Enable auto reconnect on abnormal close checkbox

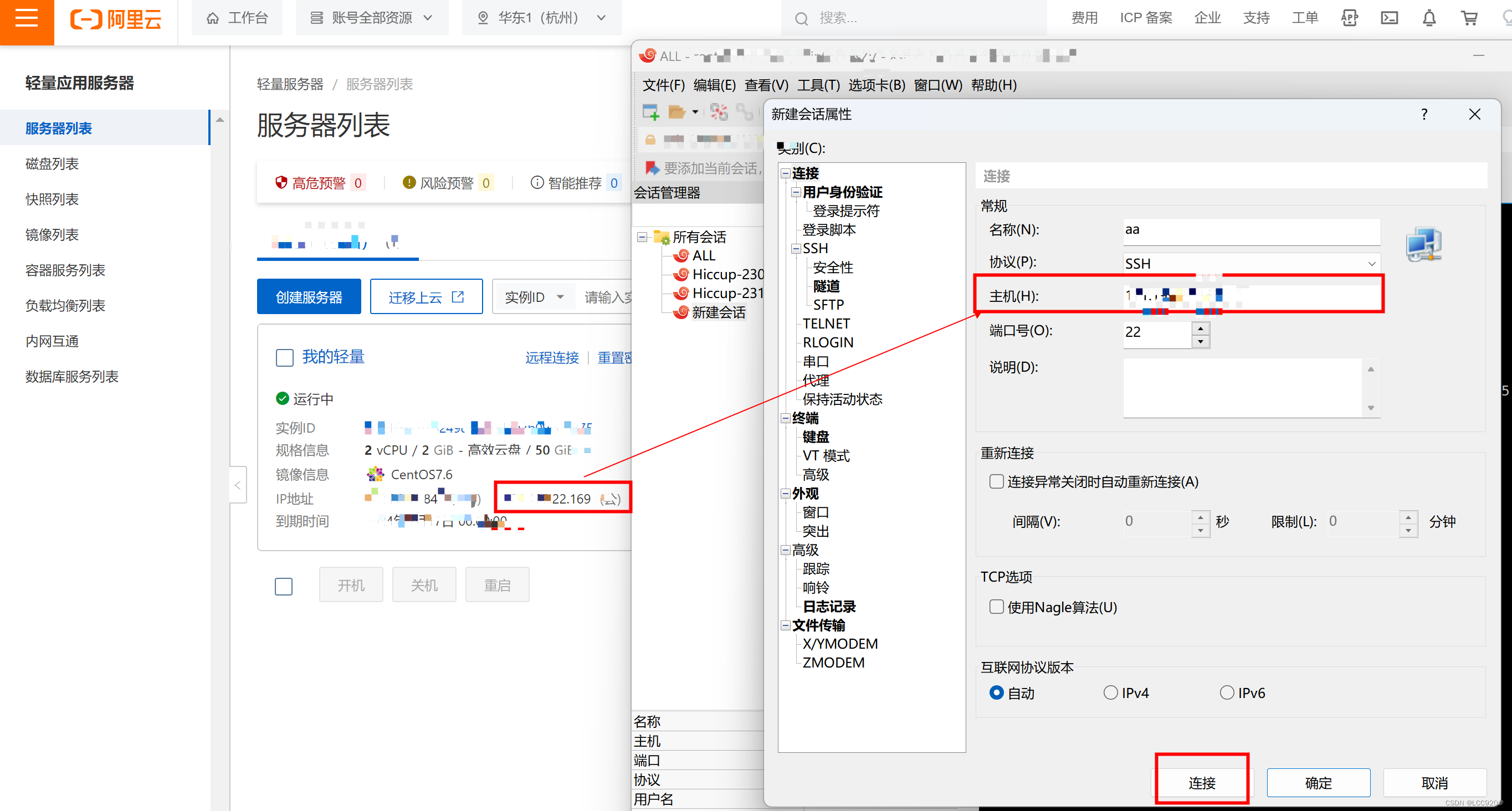pos(996,482)
